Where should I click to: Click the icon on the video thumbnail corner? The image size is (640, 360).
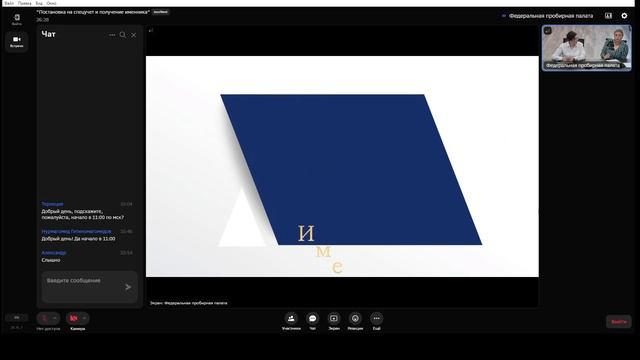(x=548, y=31)
